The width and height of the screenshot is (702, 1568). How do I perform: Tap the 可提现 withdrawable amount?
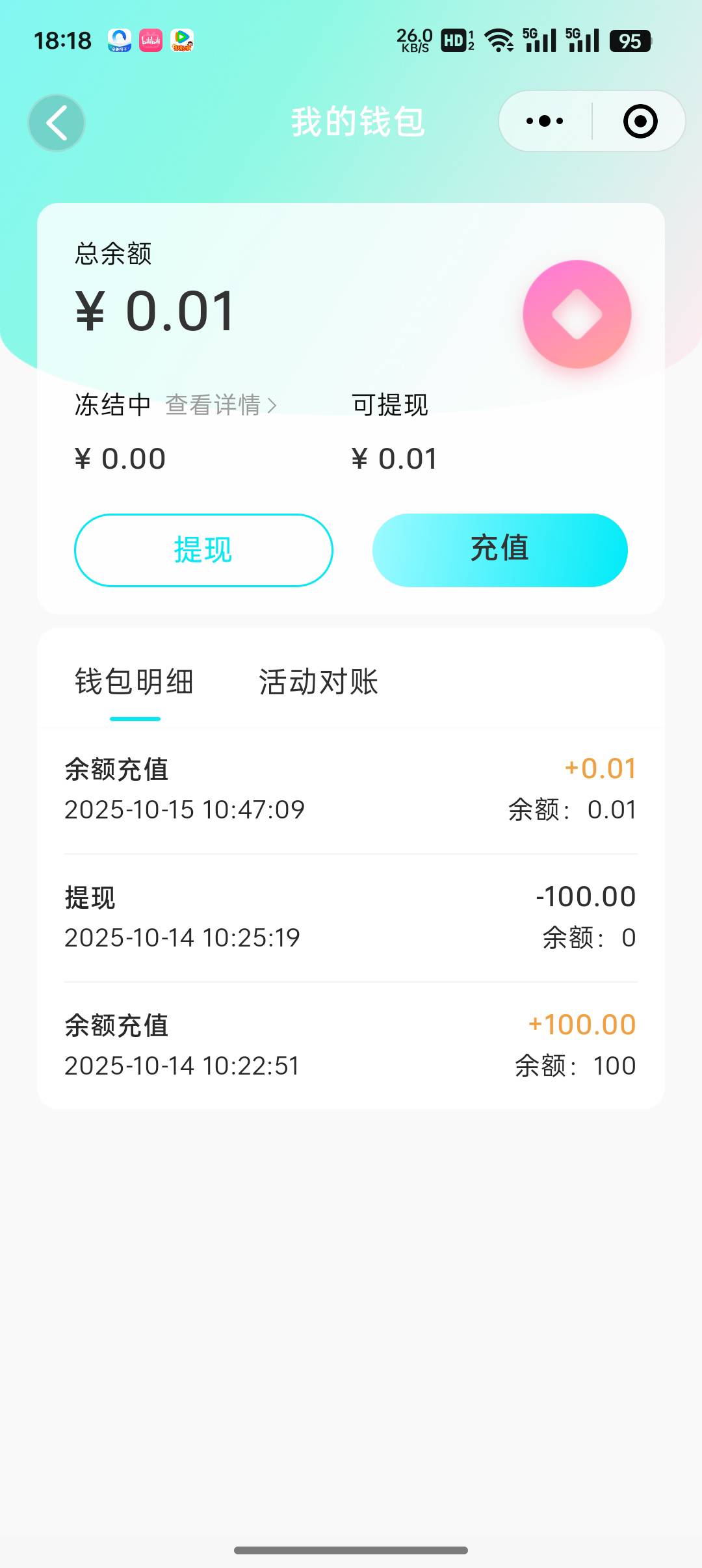pyautogui.click(x=394, y=459)
